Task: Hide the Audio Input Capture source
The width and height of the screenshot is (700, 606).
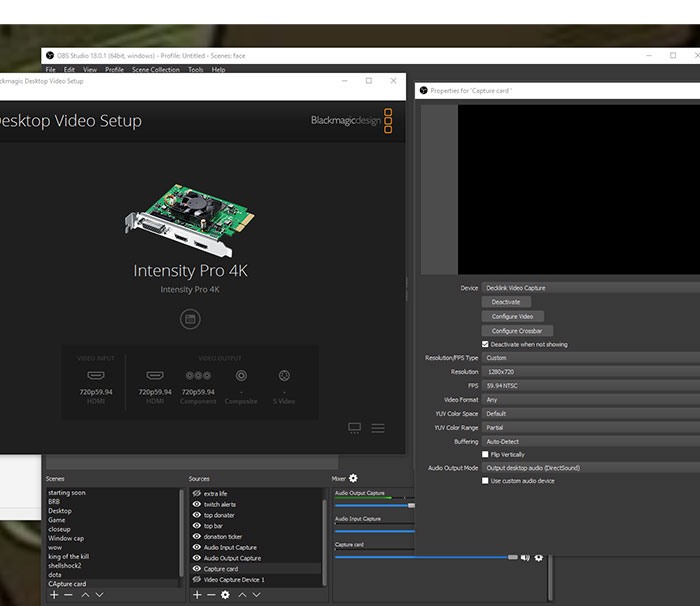Action: [196, 547]
